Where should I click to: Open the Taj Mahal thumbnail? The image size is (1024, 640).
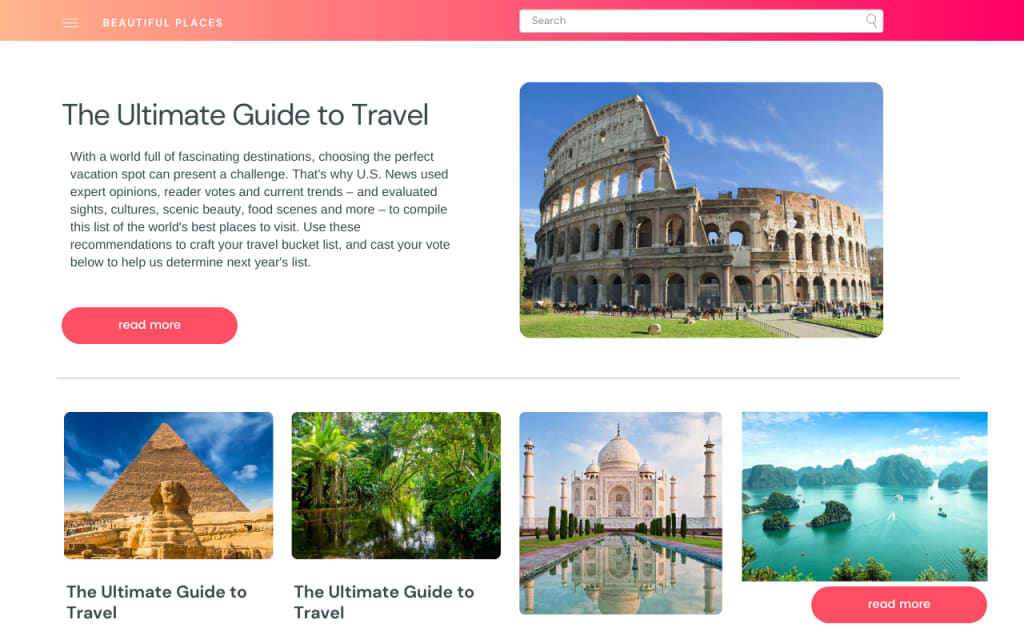tap(620, 513)
